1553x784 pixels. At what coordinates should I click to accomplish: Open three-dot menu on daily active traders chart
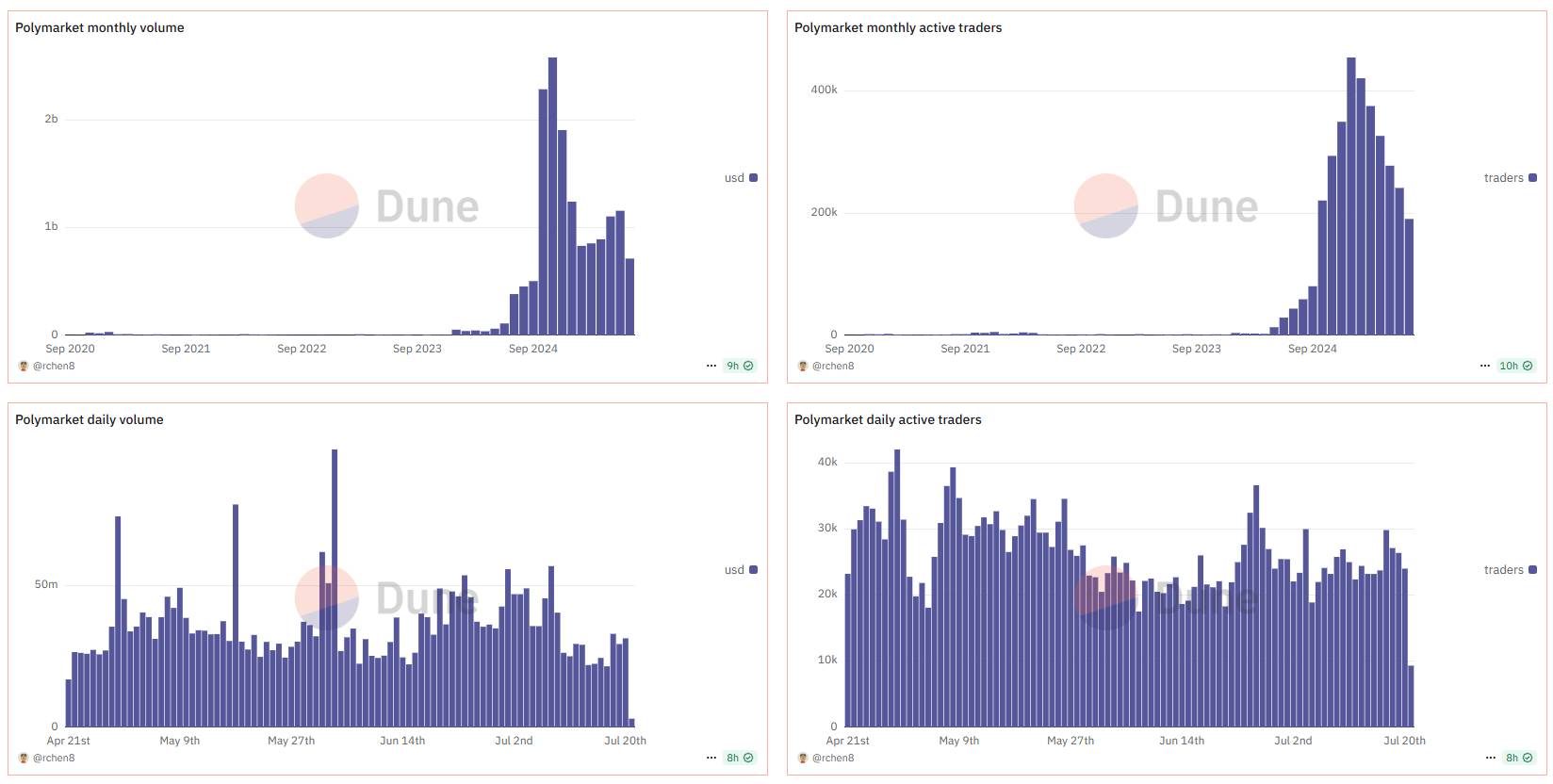pos(1491,758)
